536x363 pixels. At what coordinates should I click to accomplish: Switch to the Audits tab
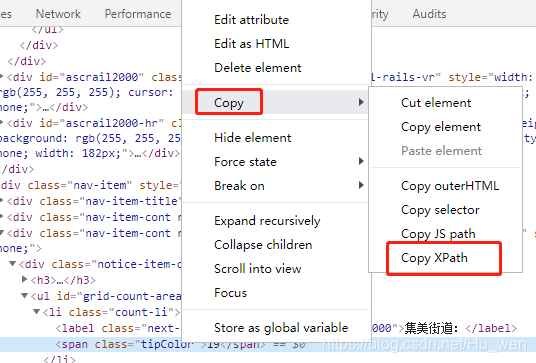tap(429, 14)
